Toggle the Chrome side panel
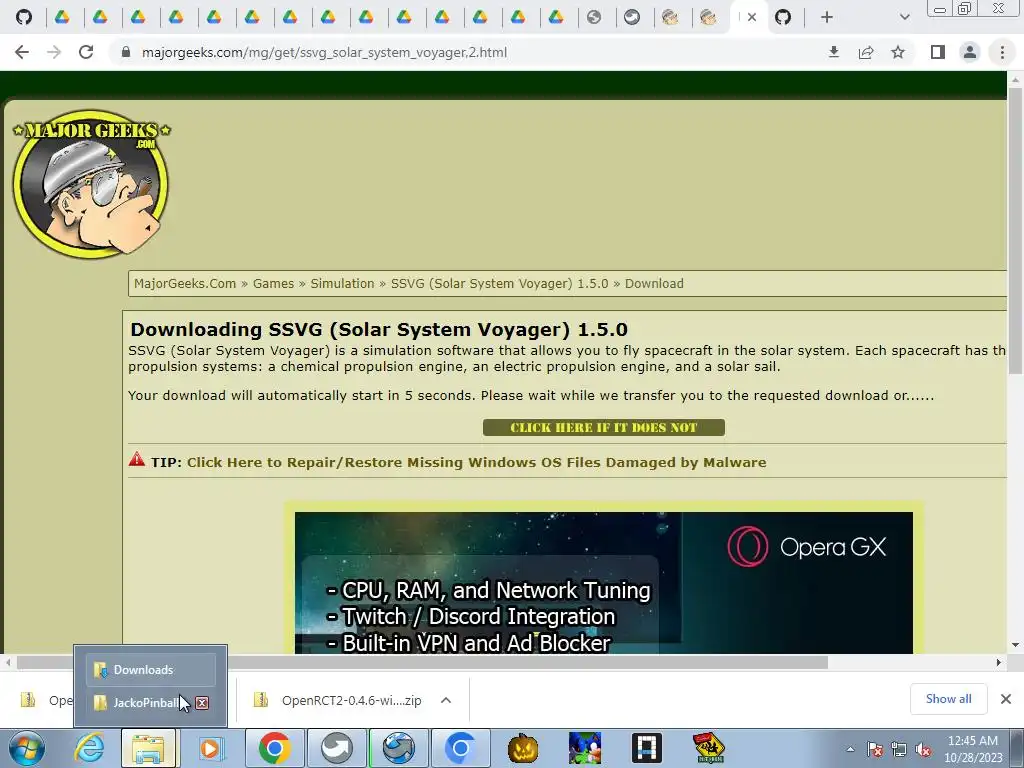 (x=938, y=52)
